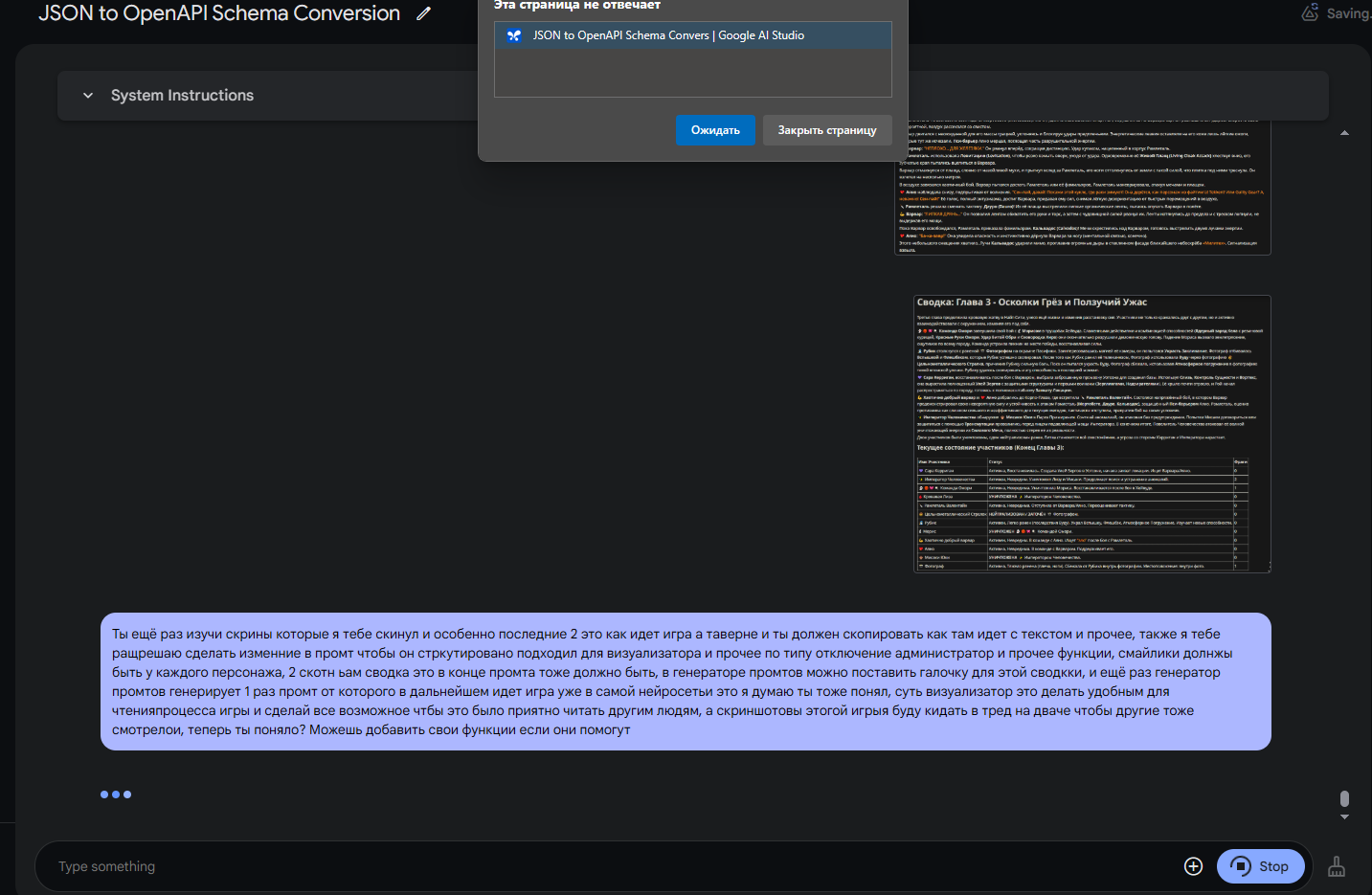This screenshot has height=895, width=1372.
Task: Click the loading dots response indicator
Action: click(116, 794)
